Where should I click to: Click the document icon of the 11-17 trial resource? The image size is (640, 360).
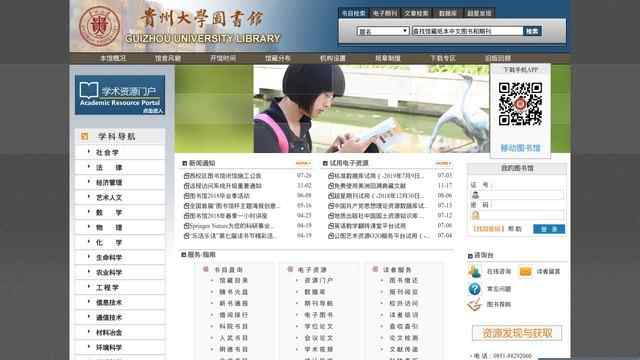click(x=331, y=186)
